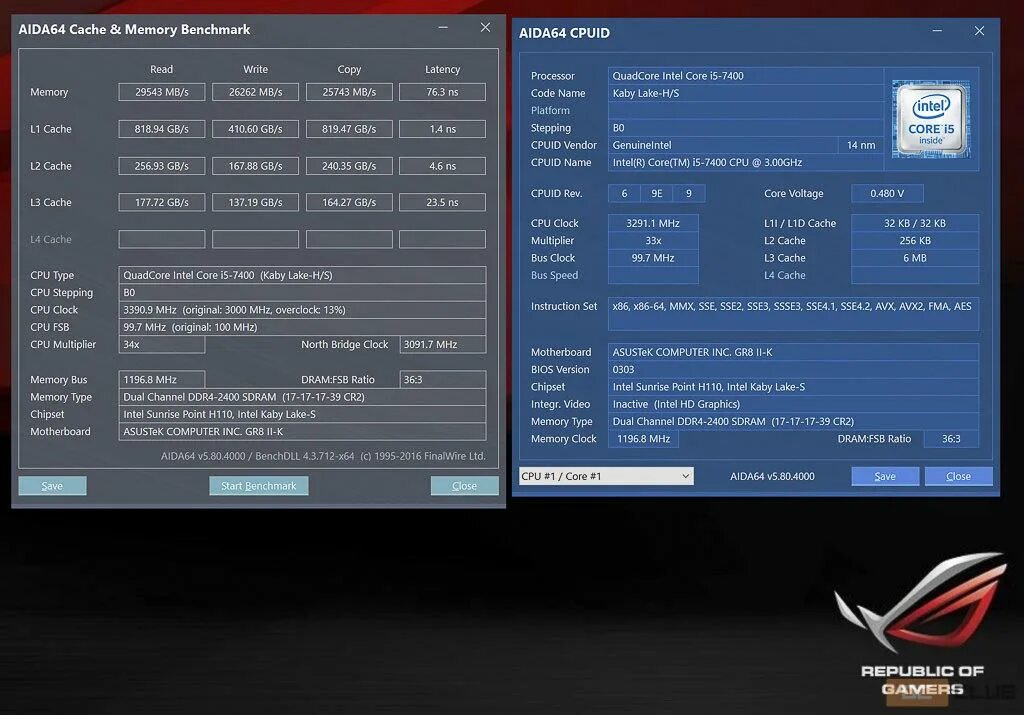This screenshot has height=715, width=1024.
Task: Click L1 Cache copy value 819.47 GB/s
Action: (349, 129)
